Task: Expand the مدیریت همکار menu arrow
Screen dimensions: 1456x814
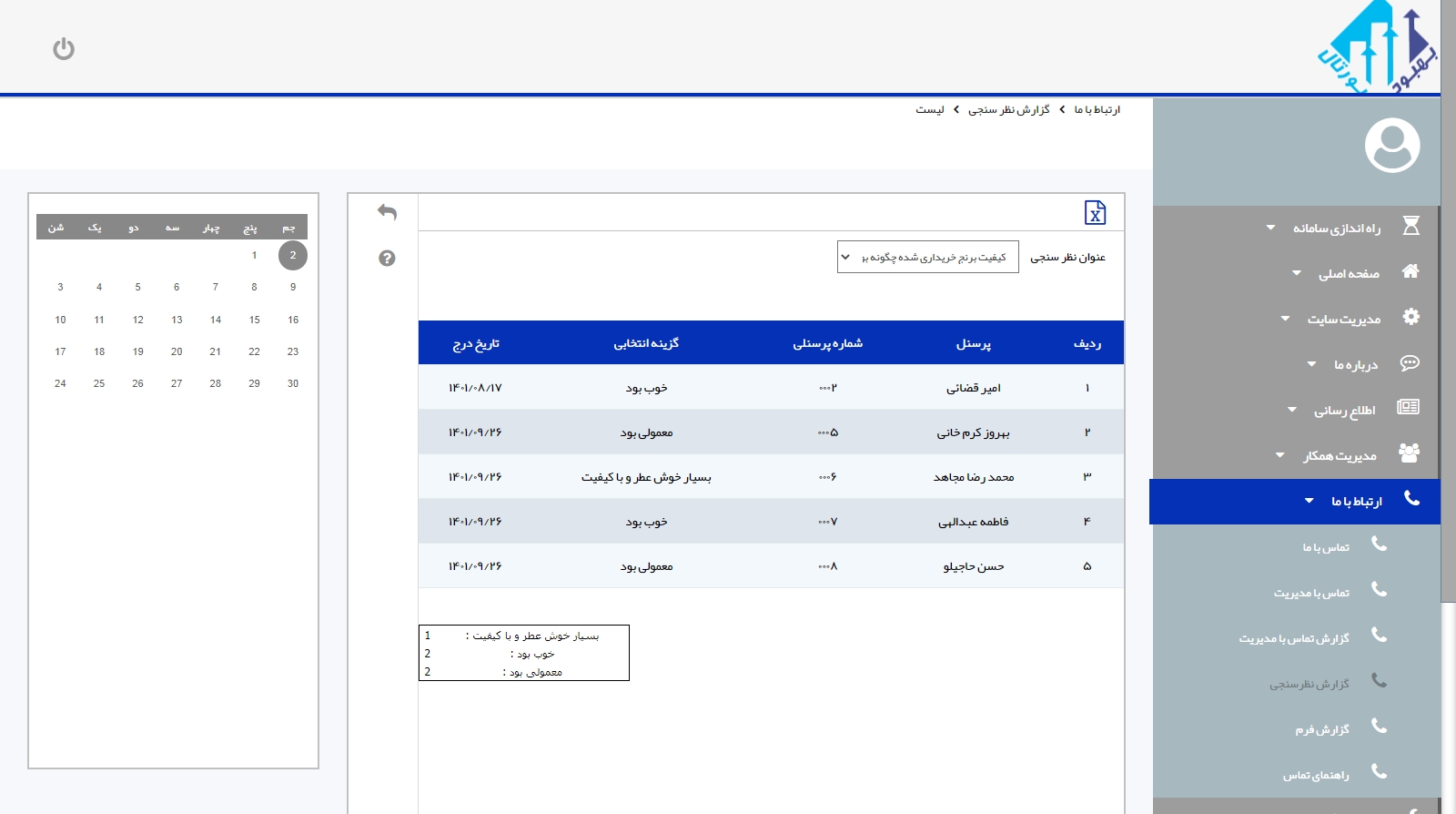Action: click(1280, 455)
